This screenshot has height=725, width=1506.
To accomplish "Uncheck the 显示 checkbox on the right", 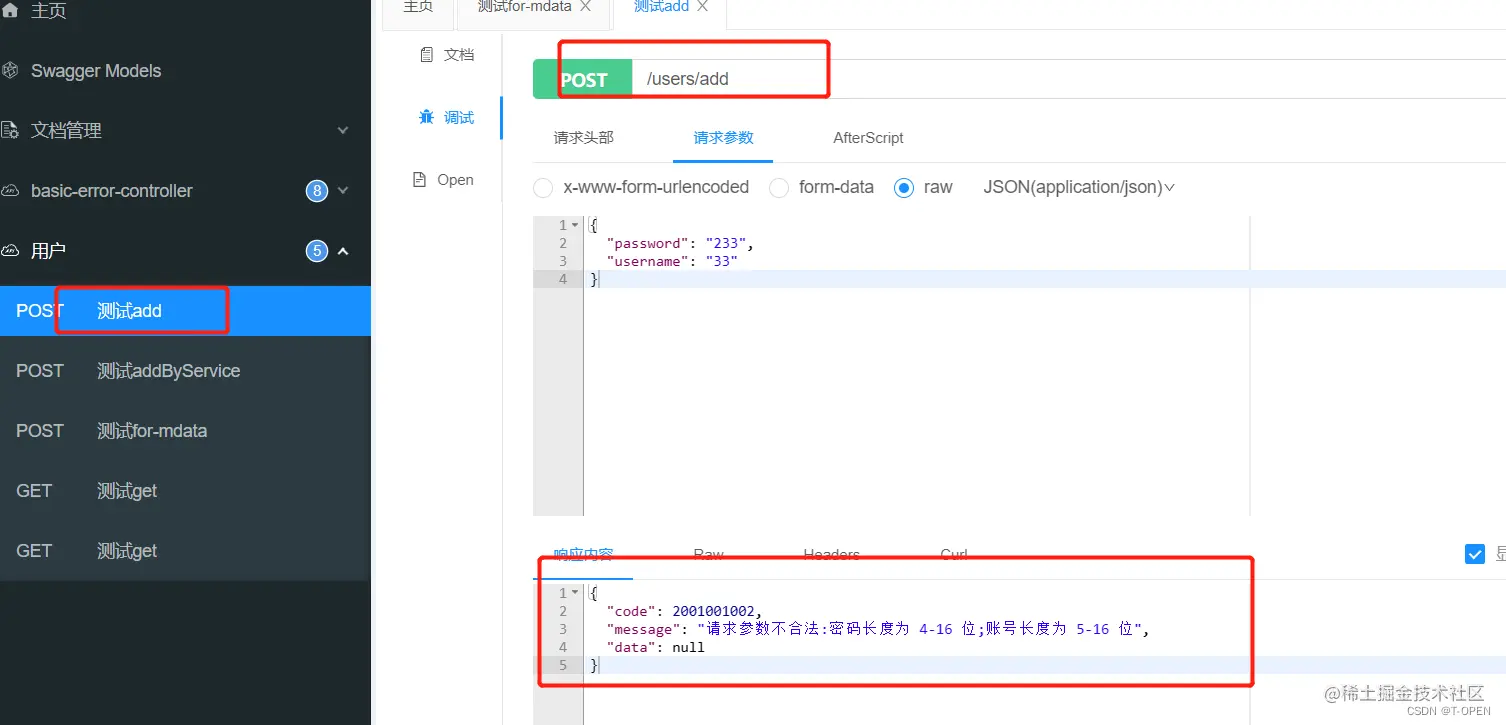I will (x=1475, y=553).
